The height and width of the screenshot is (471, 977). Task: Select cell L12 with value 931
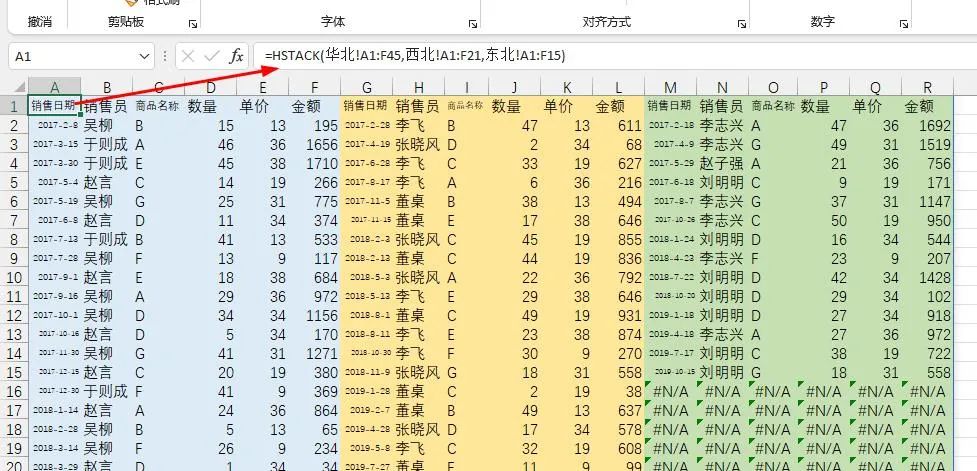pos(619,315)
